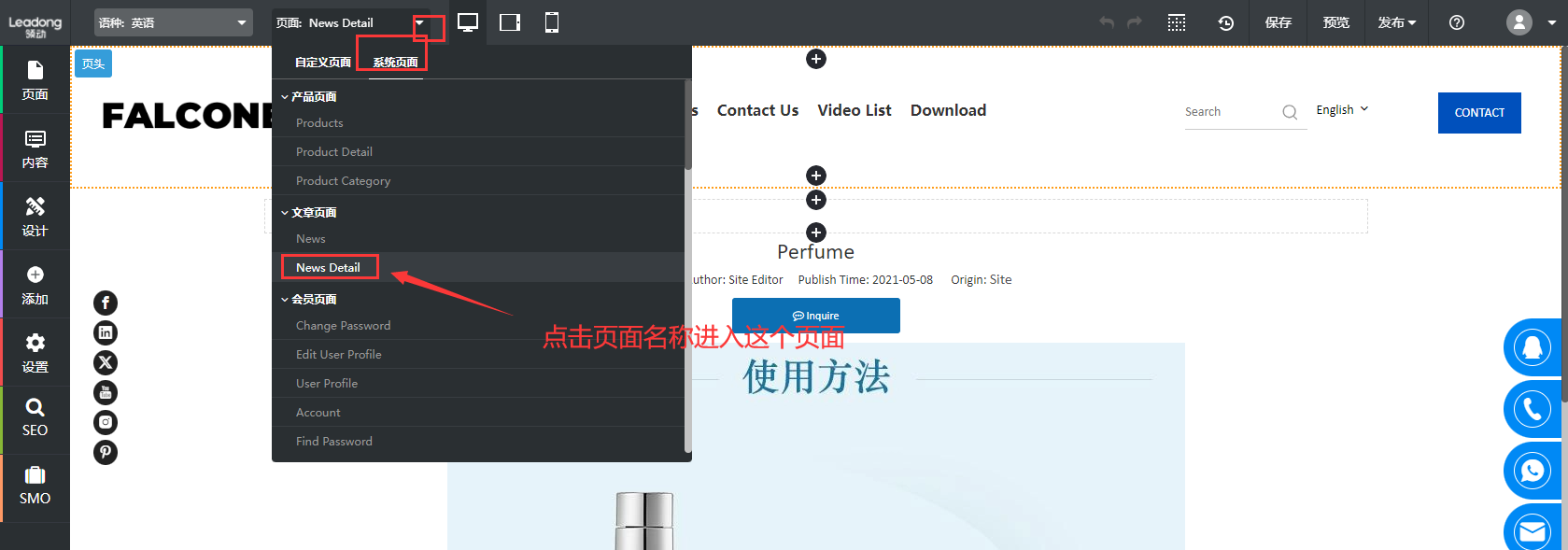Click the plus icon above the header

point(816,59)
